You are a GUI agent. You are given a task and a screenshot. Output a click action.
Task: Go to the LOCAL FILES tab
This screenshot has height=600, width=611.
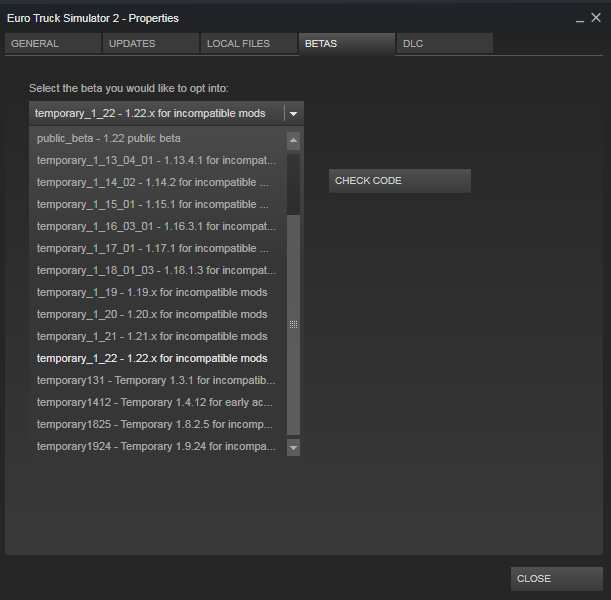[249, 43]
